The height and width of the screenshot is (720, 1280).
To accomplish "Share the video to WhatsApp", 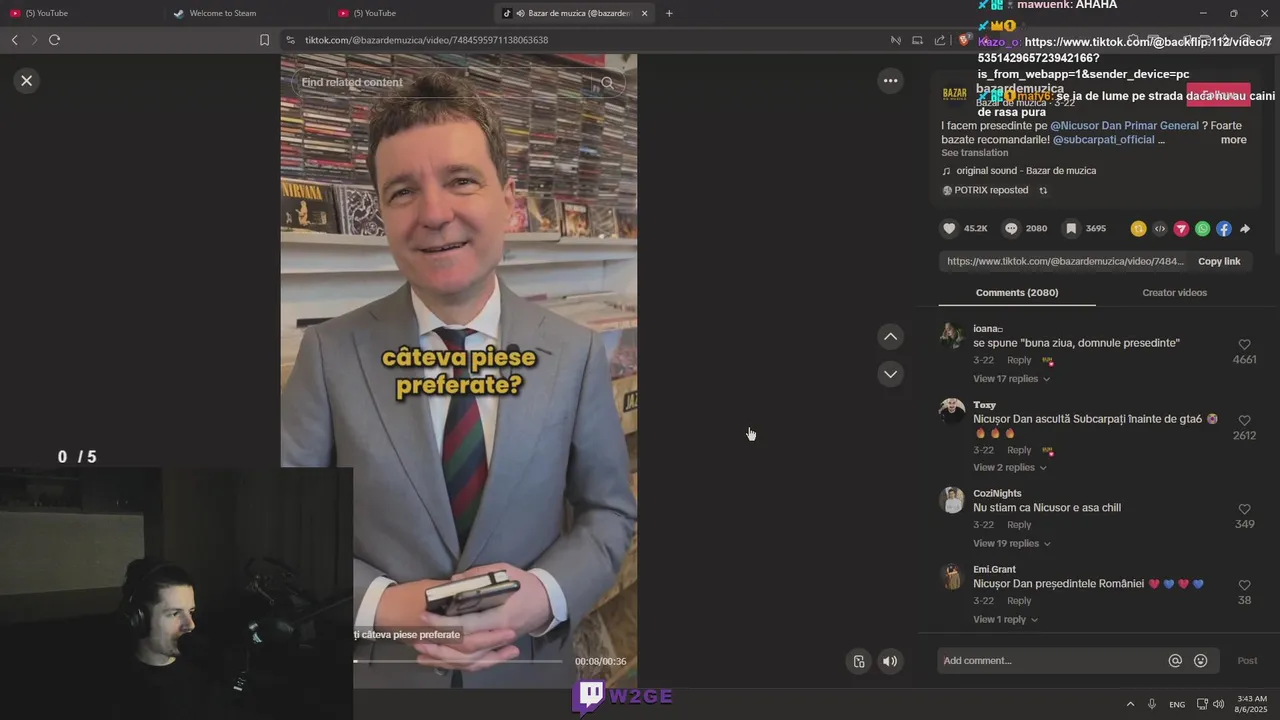I will [x=1203, y=229].
